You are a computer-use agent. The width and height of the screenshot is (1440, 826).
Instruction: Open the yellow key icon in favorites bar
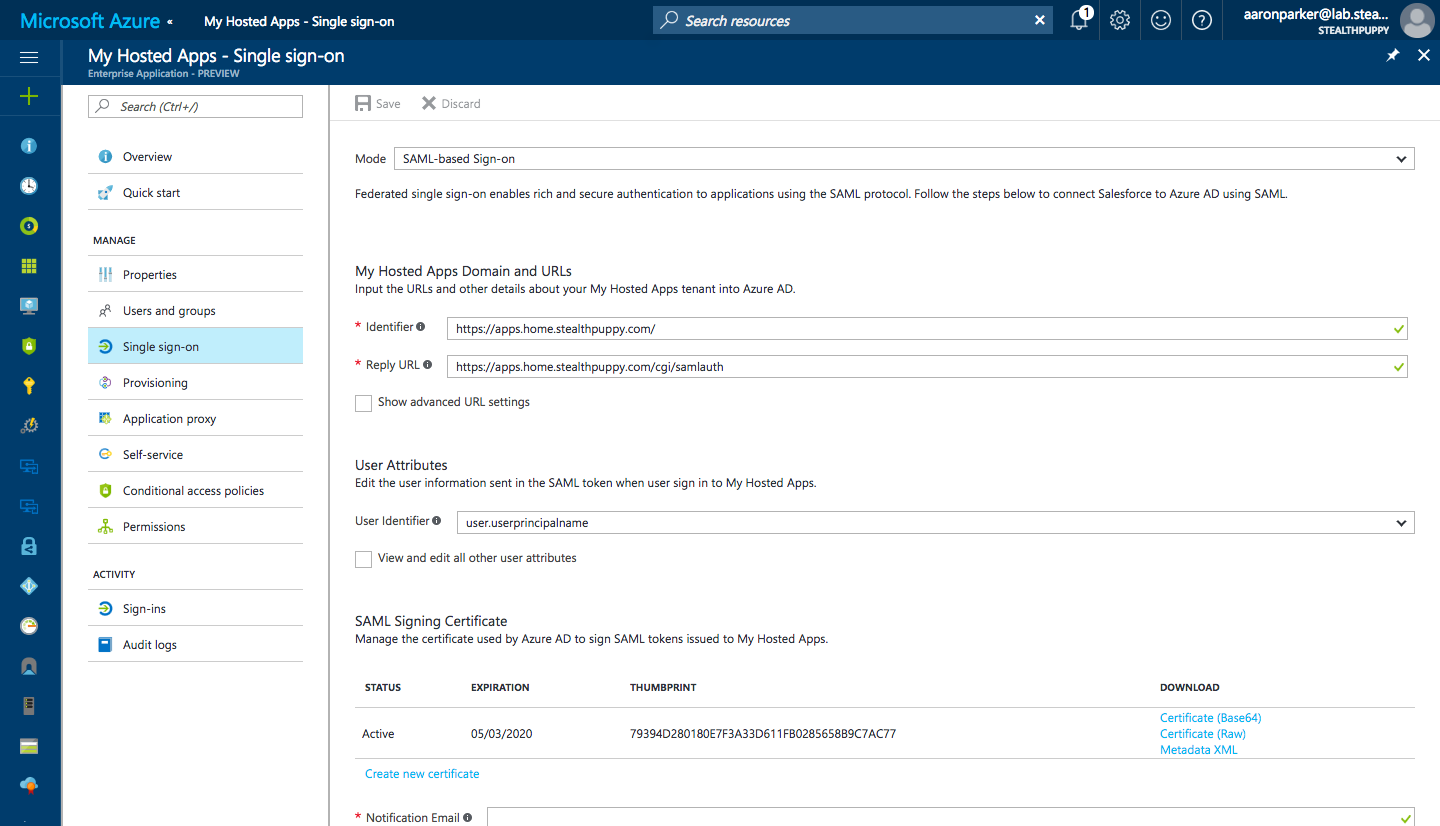coord(29,386)
